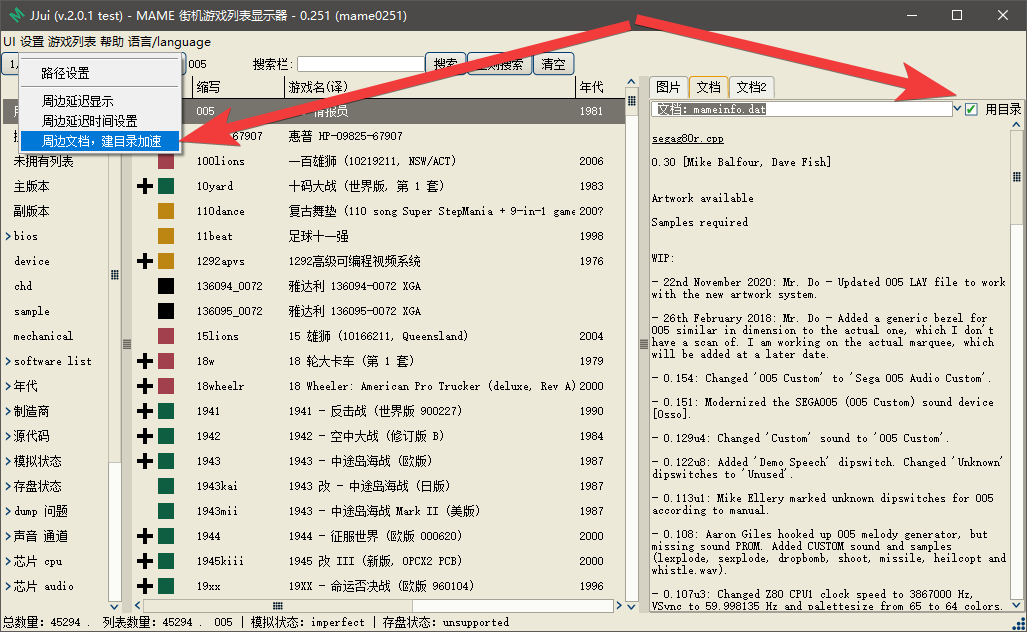Screen dimensions: 1027x632
Task: Click the JJui app icon in title bar
Action: pos(16,14)
